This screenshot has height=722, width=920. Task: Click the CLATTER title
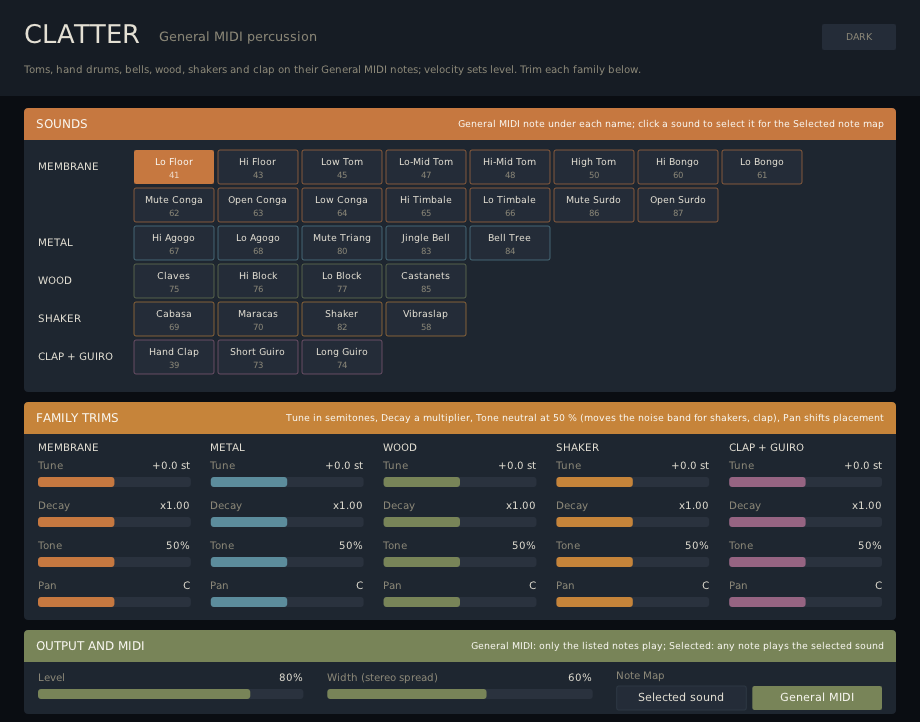(x=82, y=35)
